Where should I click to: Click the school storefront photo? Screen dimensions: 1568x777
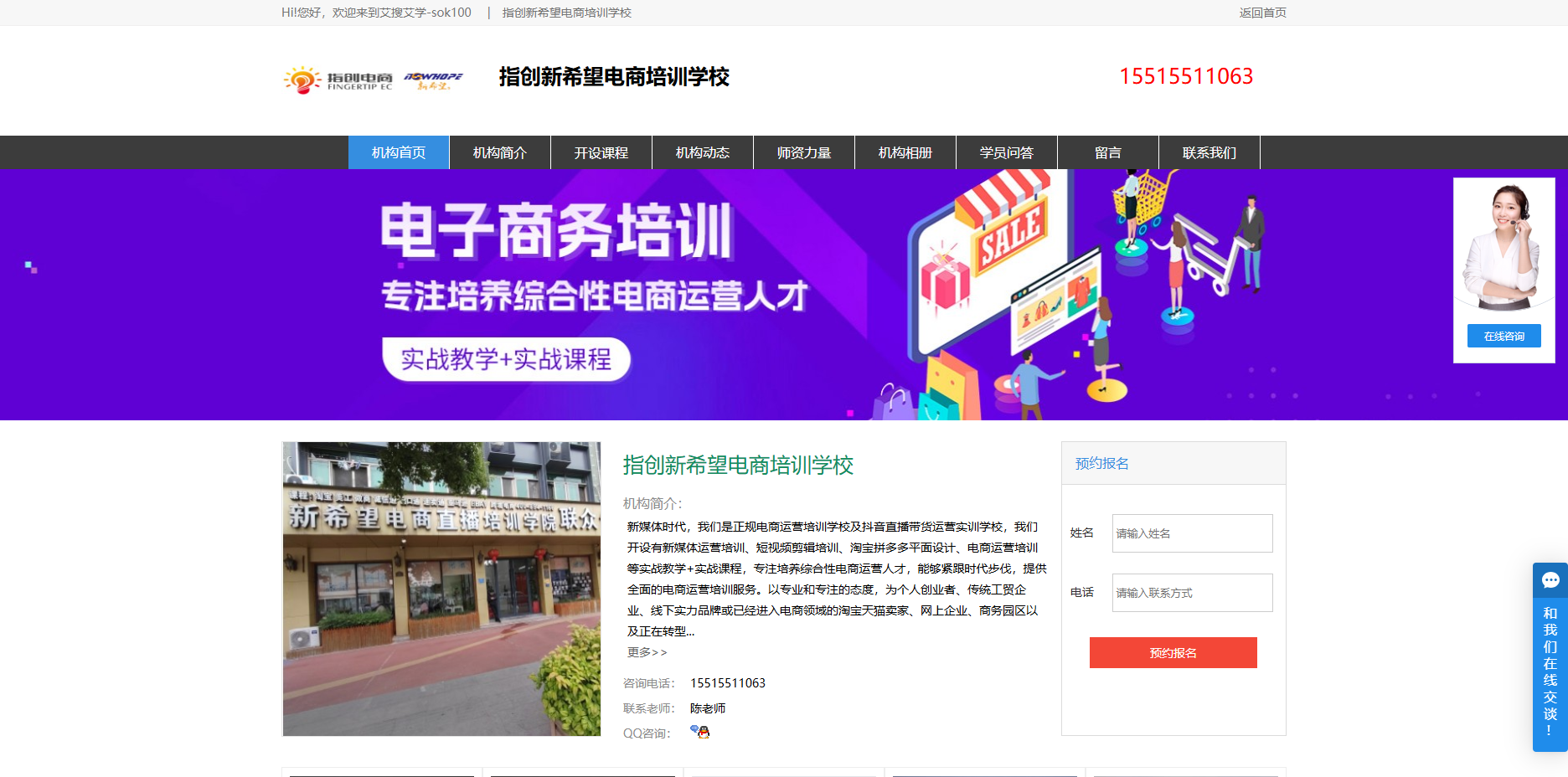(x=441, y=589)
